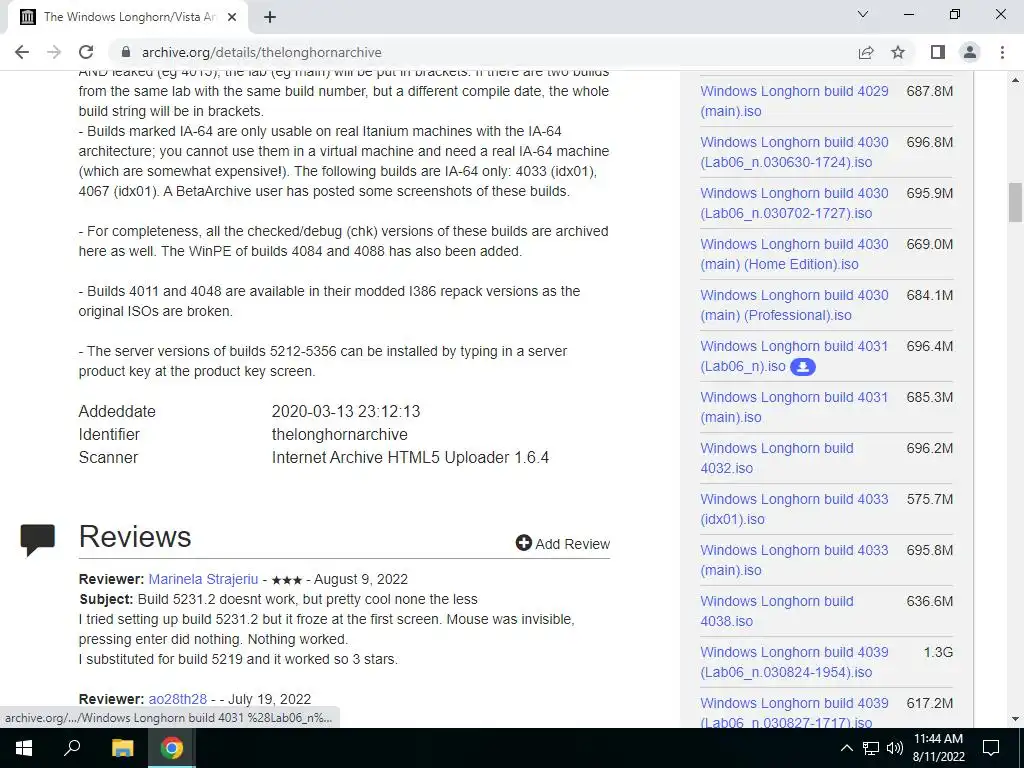This screenshot has height=768, width=1024.
Task: Open Chrome's three-dot menu
Action: click(1002, 52)
